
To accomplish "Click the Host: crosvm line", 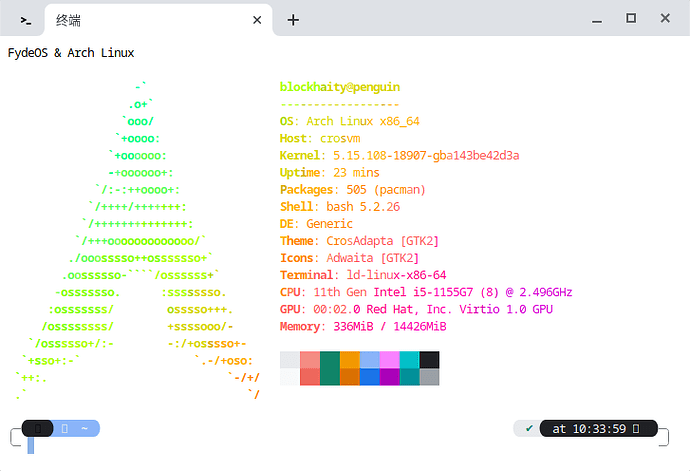I will click(x=320, y=139).
